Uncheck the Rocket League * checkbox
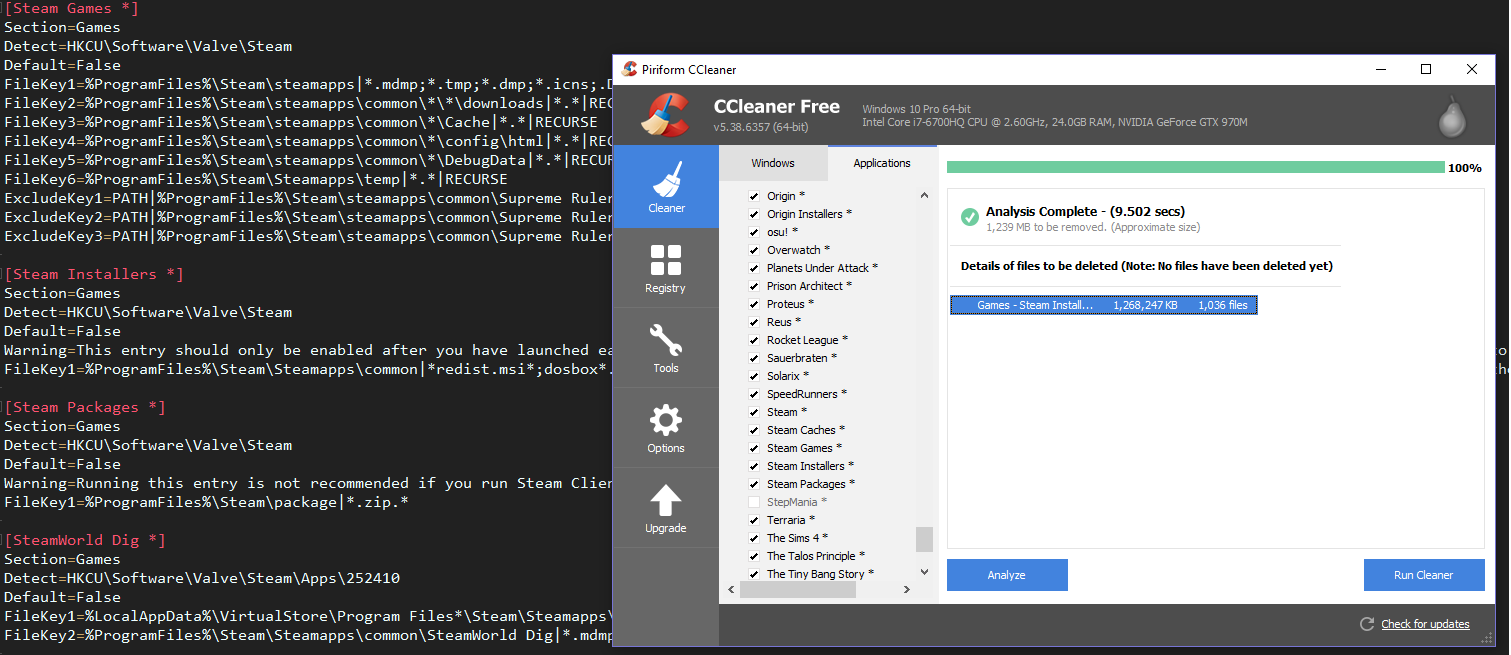The width and height of the screenshot is (1511, 655). [x=754, y=340]
